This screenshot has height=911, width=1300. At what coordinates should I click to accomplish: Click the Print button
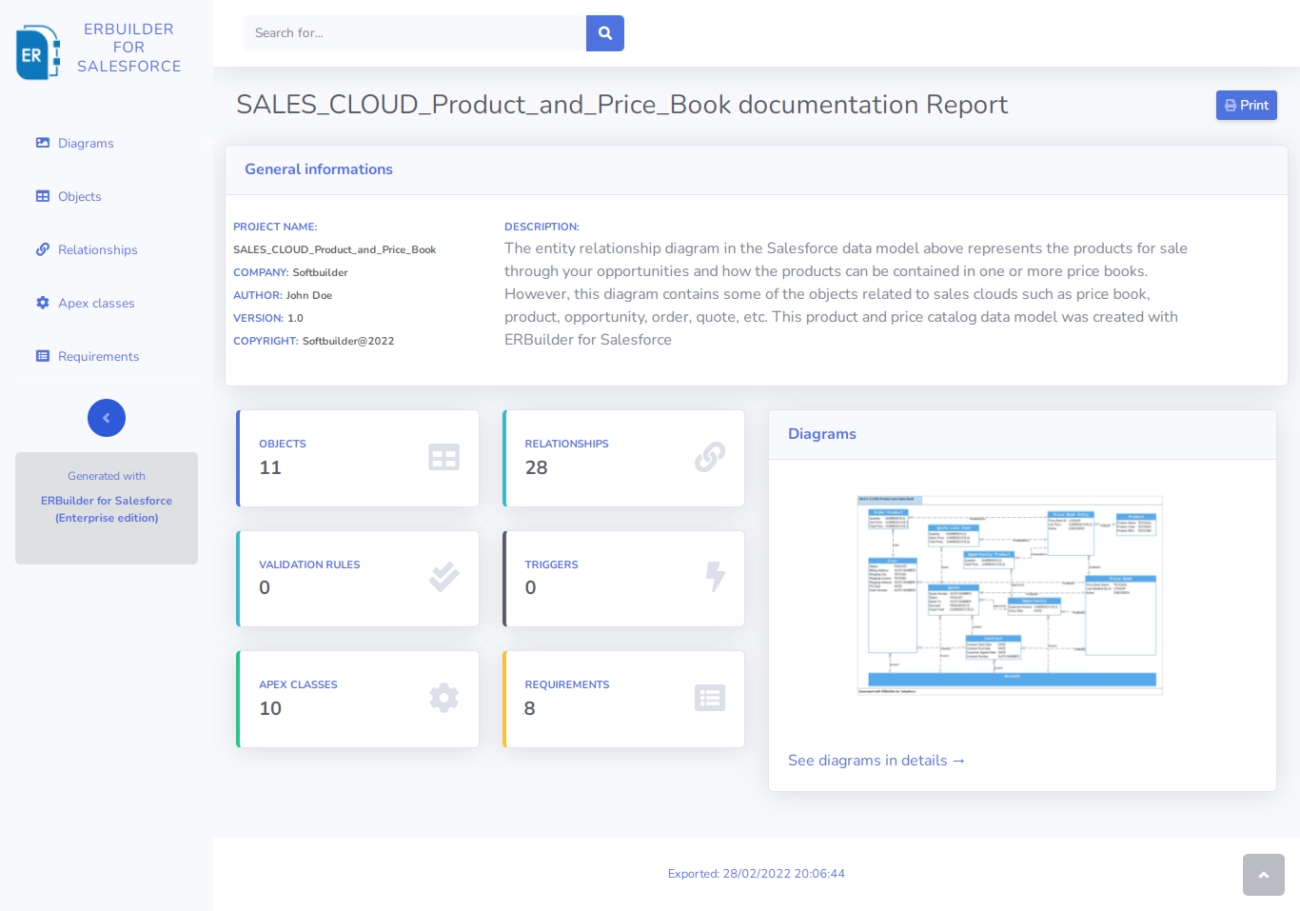[1246, 104]
